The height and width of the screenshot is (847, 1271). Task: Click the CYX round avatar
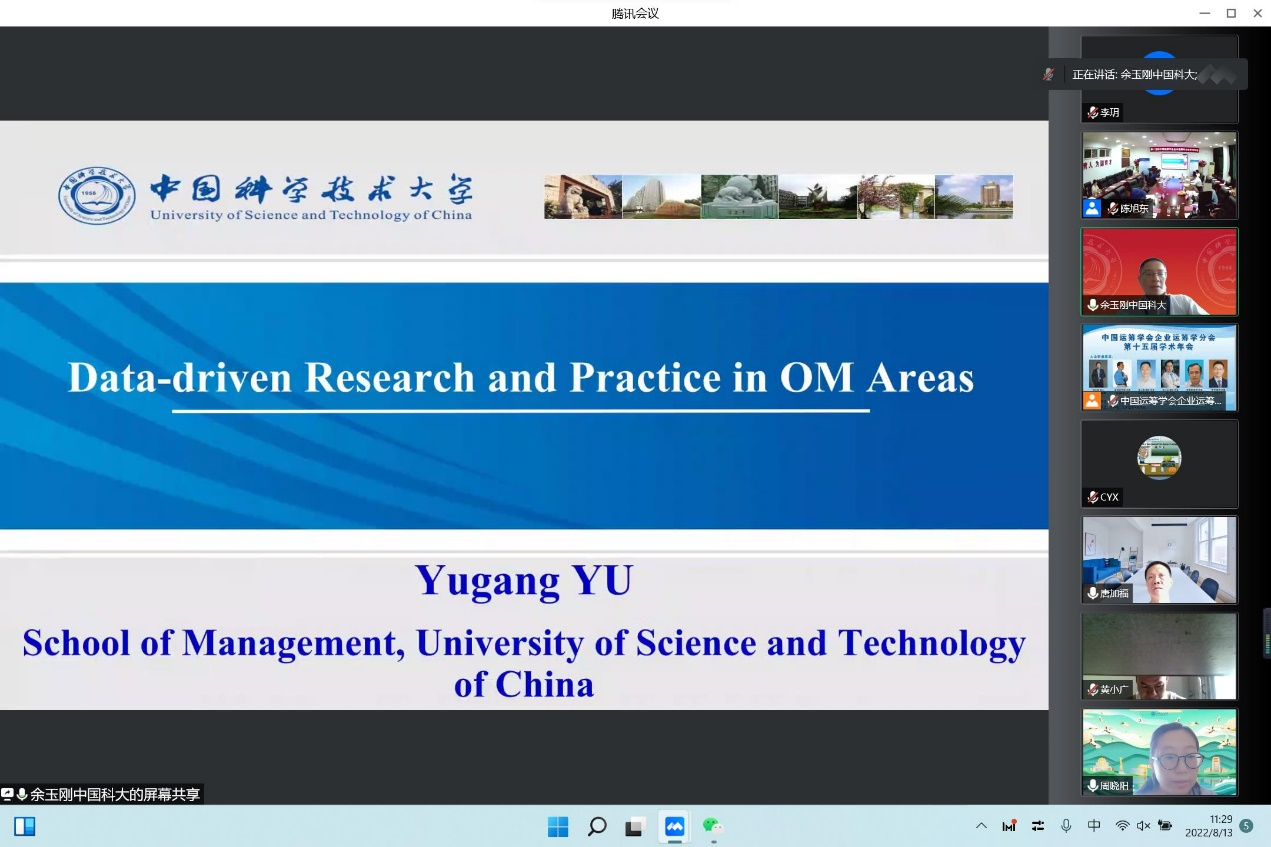(1160, 458)
